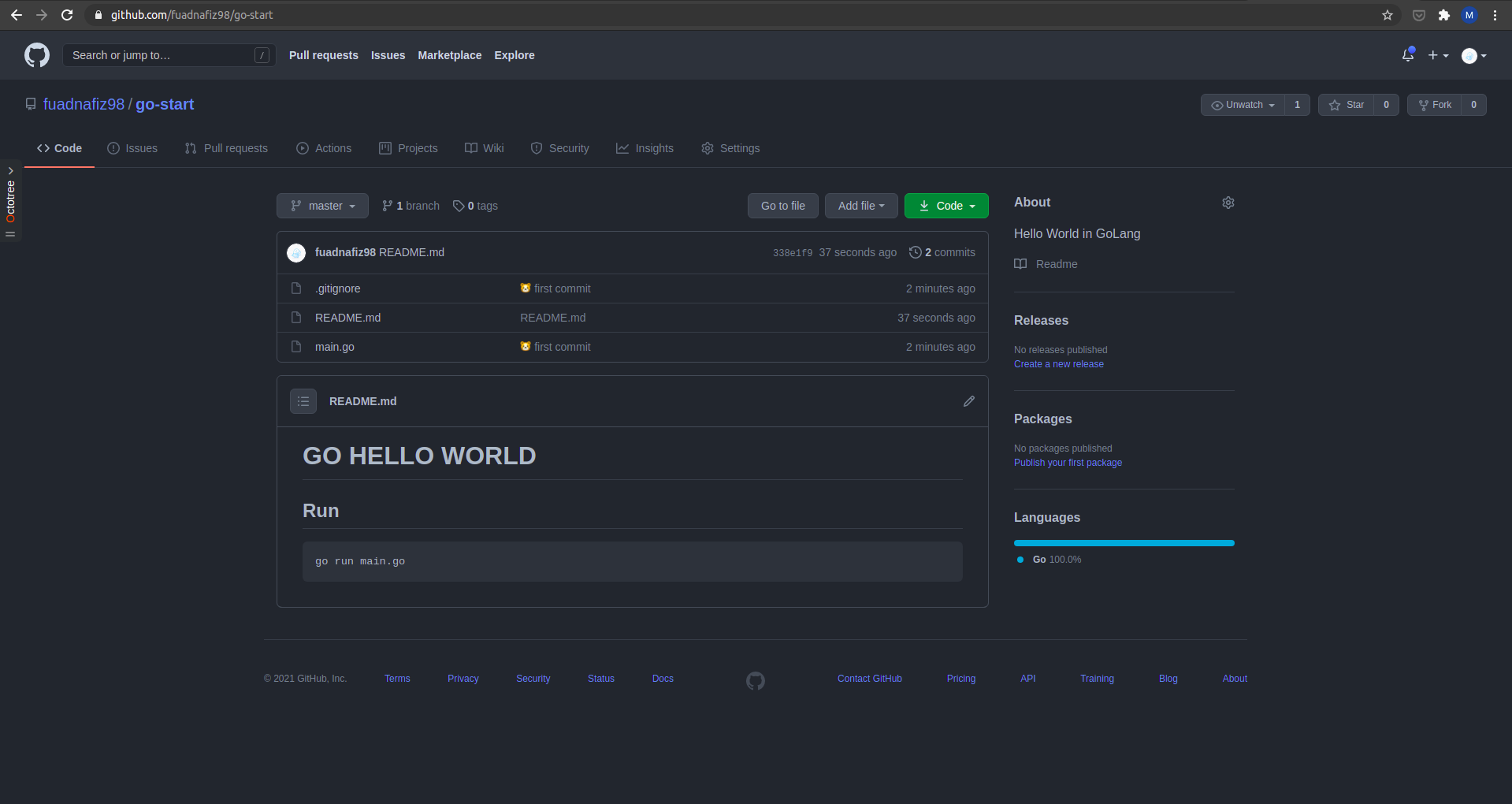The width and height of the screenshot is (1512, 804).
Task: Bookmark this page with the star icon
Action: 1388,15
